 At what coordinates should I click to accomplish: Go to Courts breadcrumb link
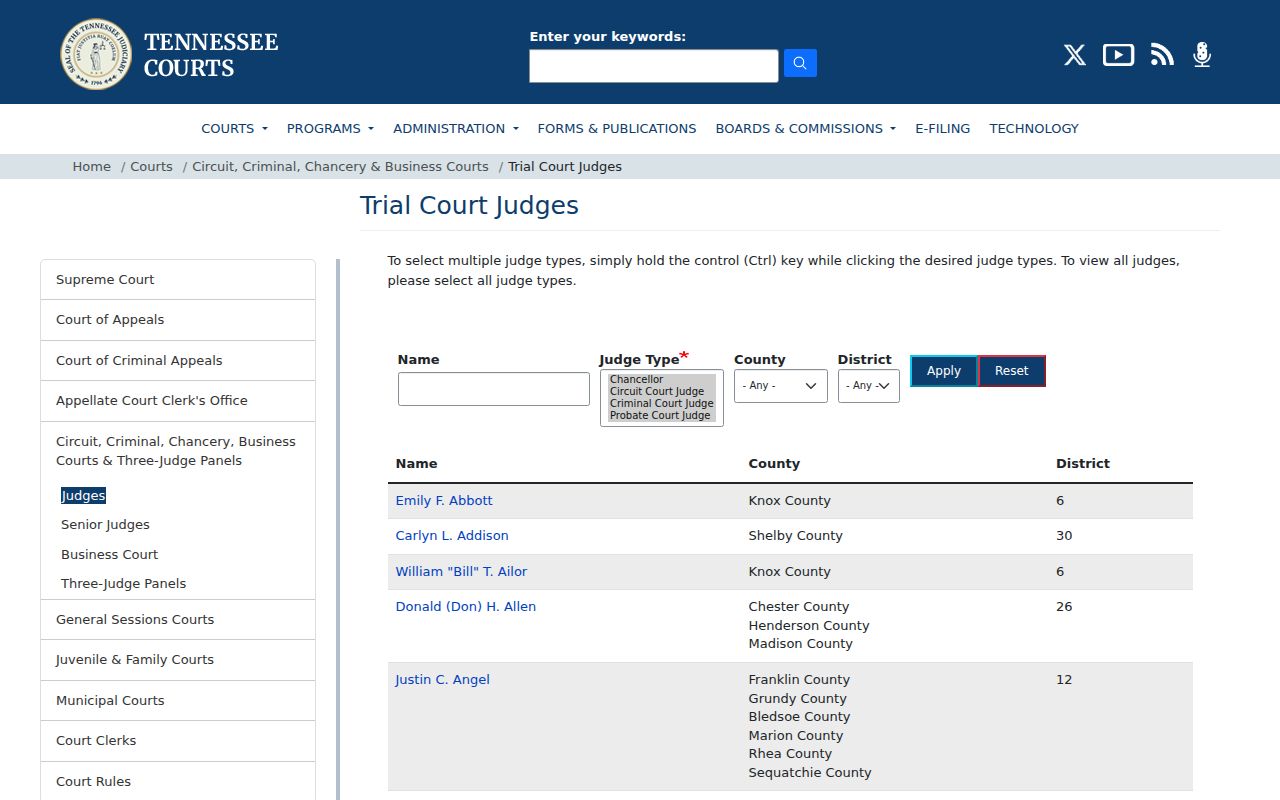(152, 167)
